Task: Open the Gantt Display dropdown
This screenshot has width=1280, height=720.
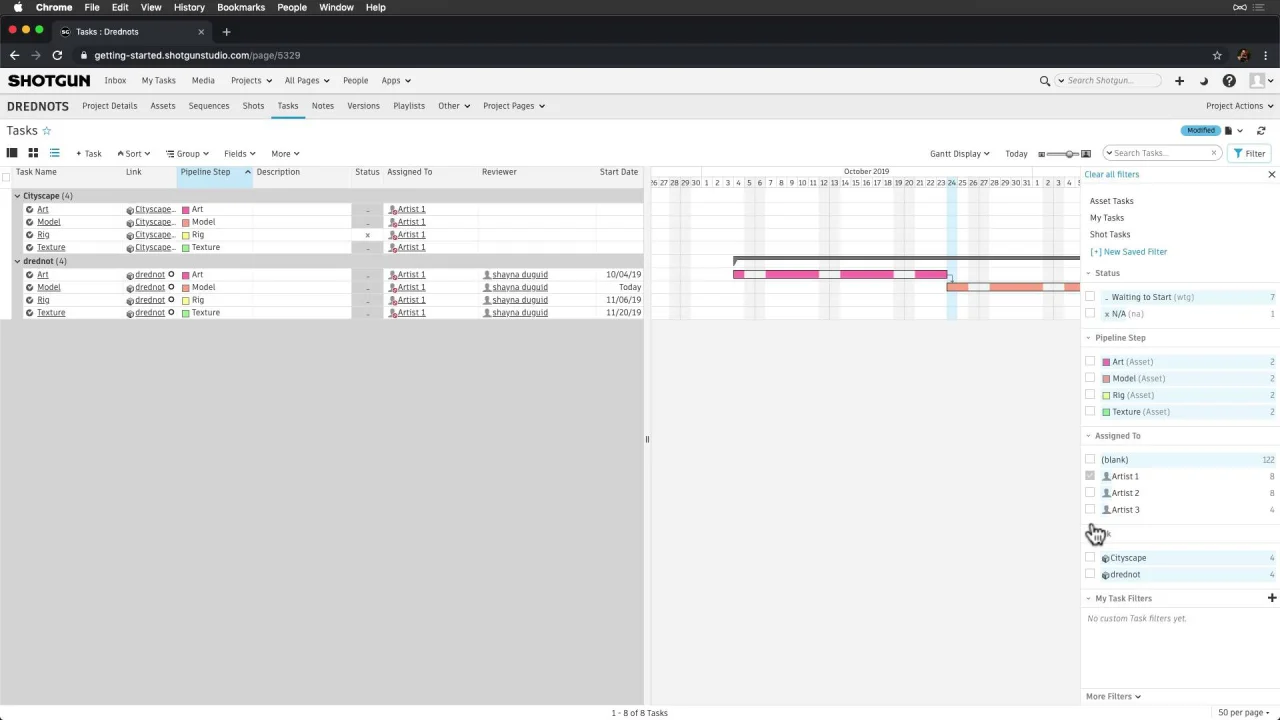Action: point(960,154)
